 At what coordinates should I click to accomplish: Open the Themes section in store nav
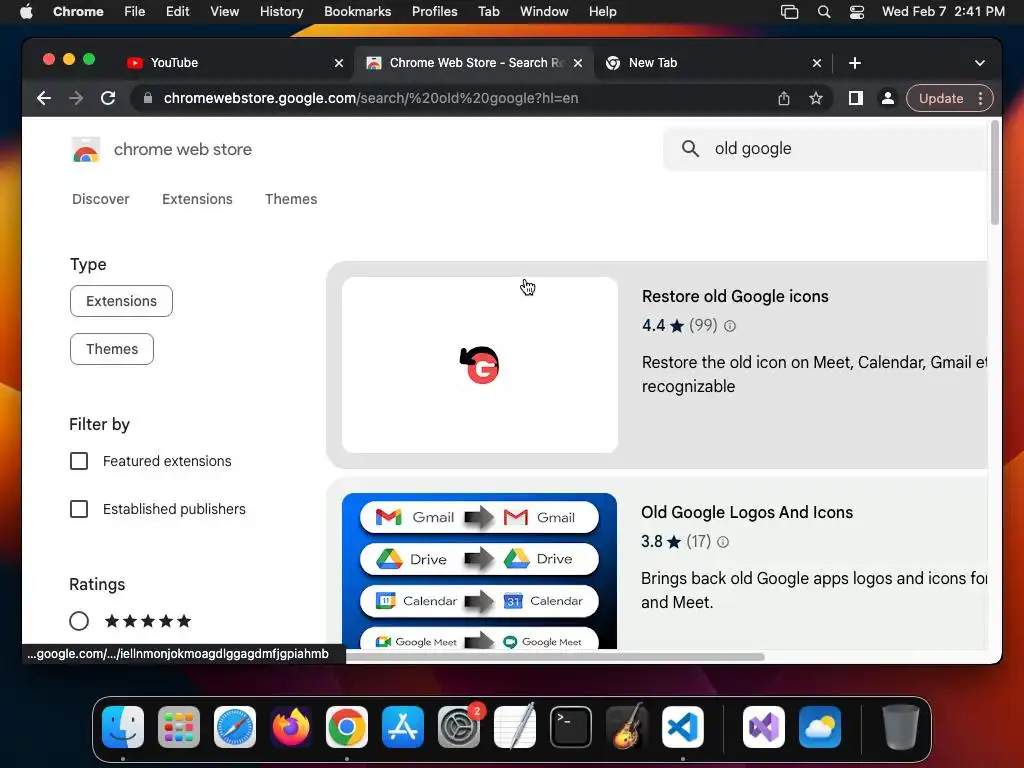pos(291,199)
